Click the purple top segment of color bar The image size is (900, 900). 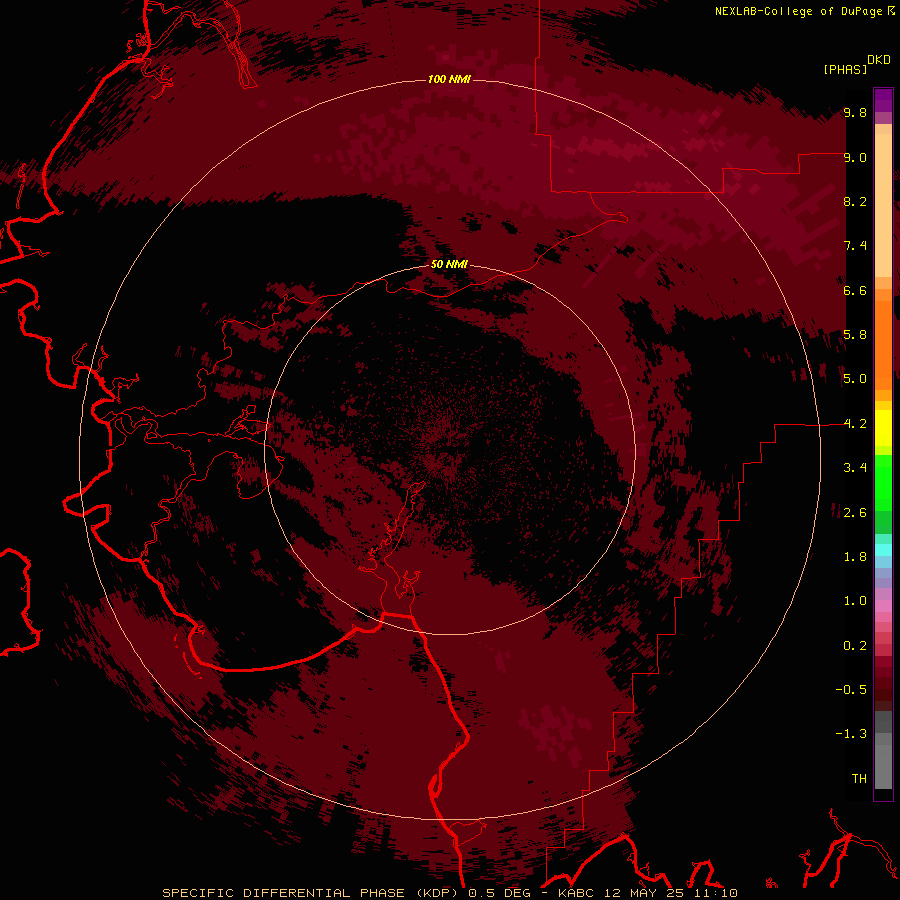tap(883, 100)
